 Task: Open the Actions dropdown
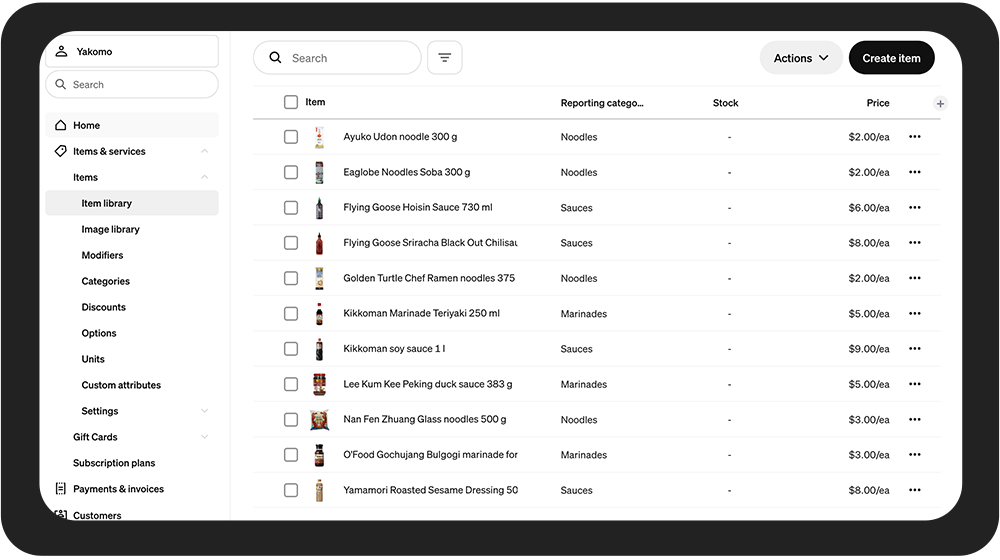(801, 58)
